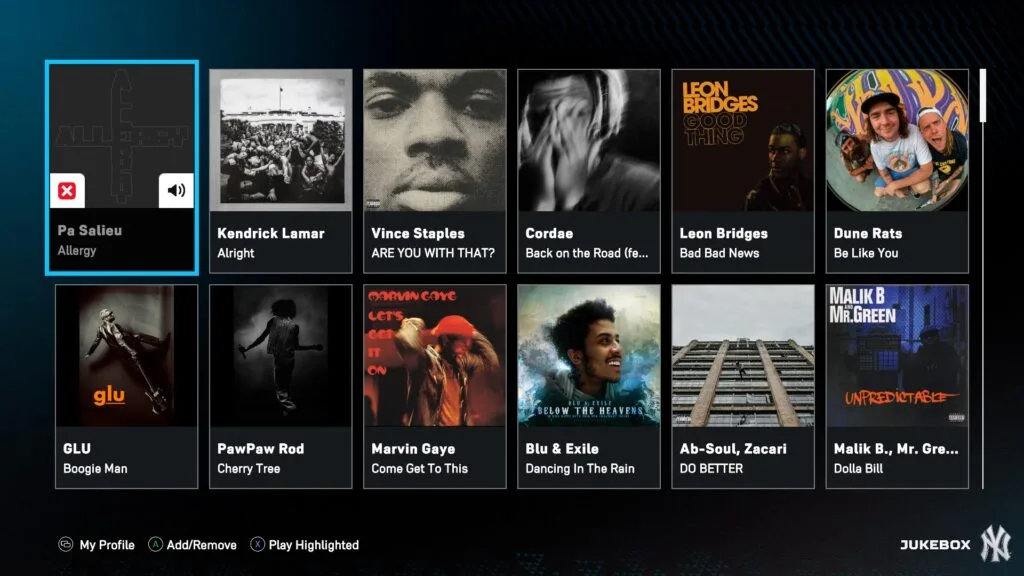1024x576 pixels.
Task: Click the speaker preview icon on Pa Salieu
Action: pyautogui.click(x=176, y=191)
